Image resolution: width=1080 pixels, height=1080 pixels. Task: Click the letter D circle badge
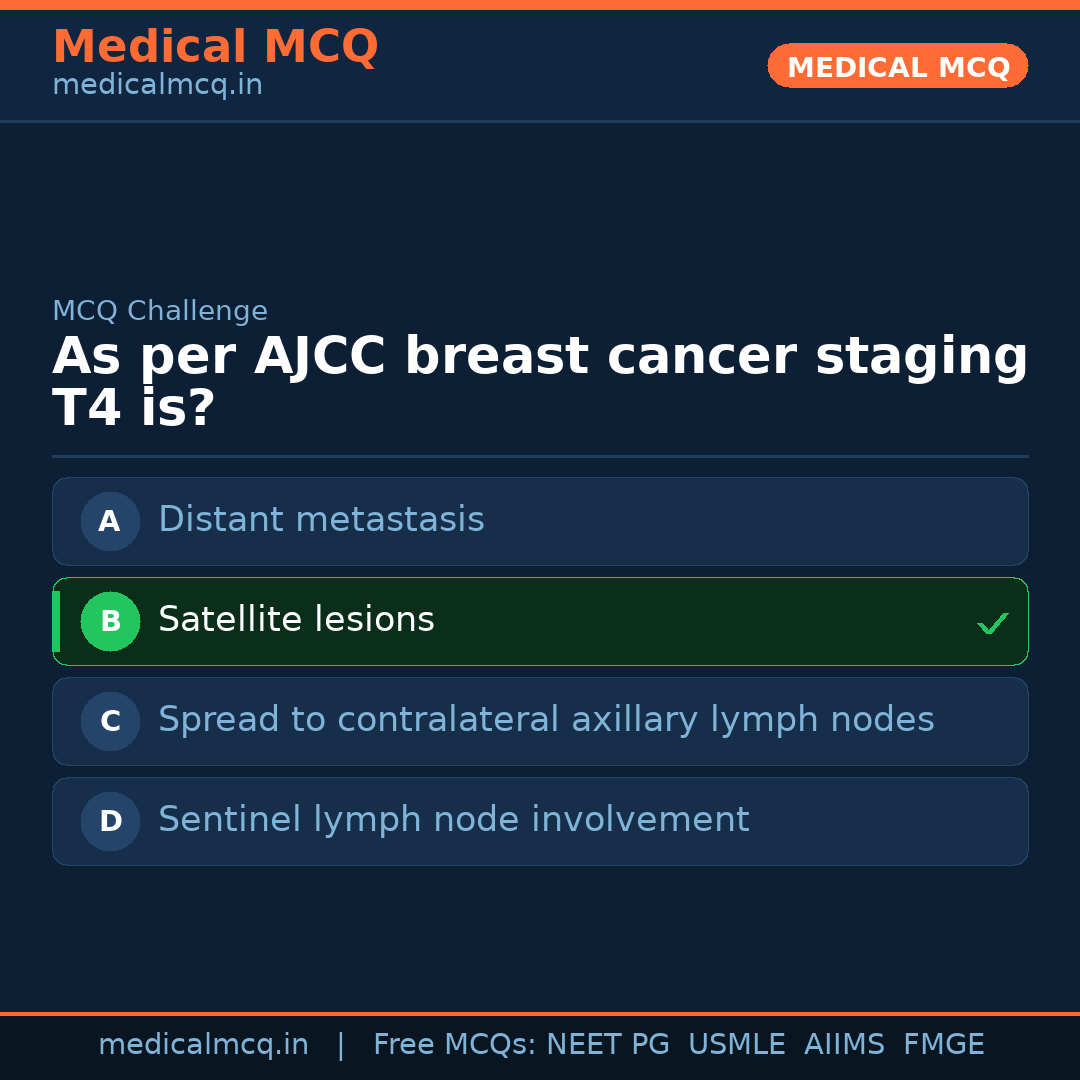pyautogui.click(x=110, y=821)
